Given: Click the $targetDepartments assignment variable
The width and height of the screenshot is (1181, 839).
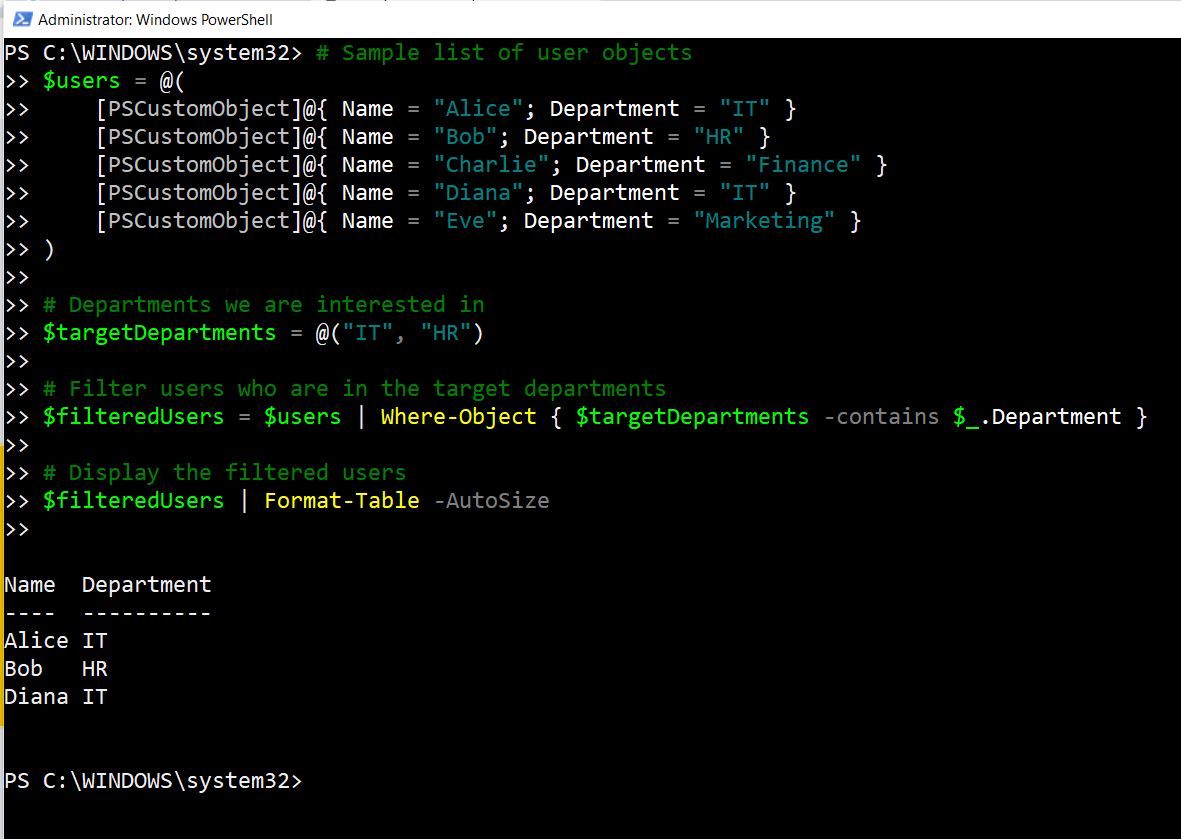Looking at the screenshot, I should 159,332.
